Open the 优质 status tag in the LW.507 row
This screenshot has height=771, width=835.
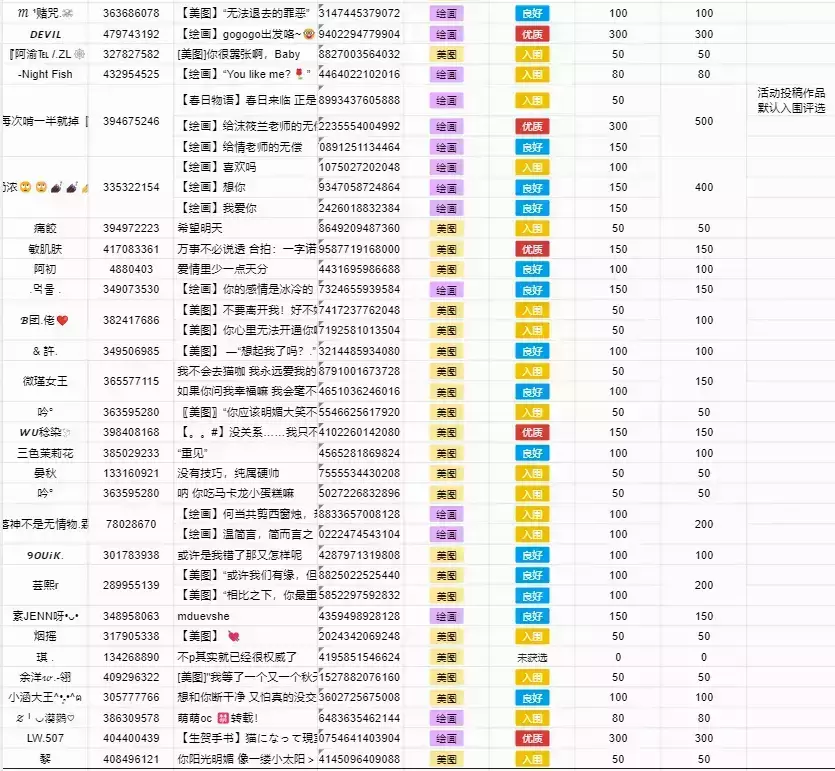coord(531,738)
